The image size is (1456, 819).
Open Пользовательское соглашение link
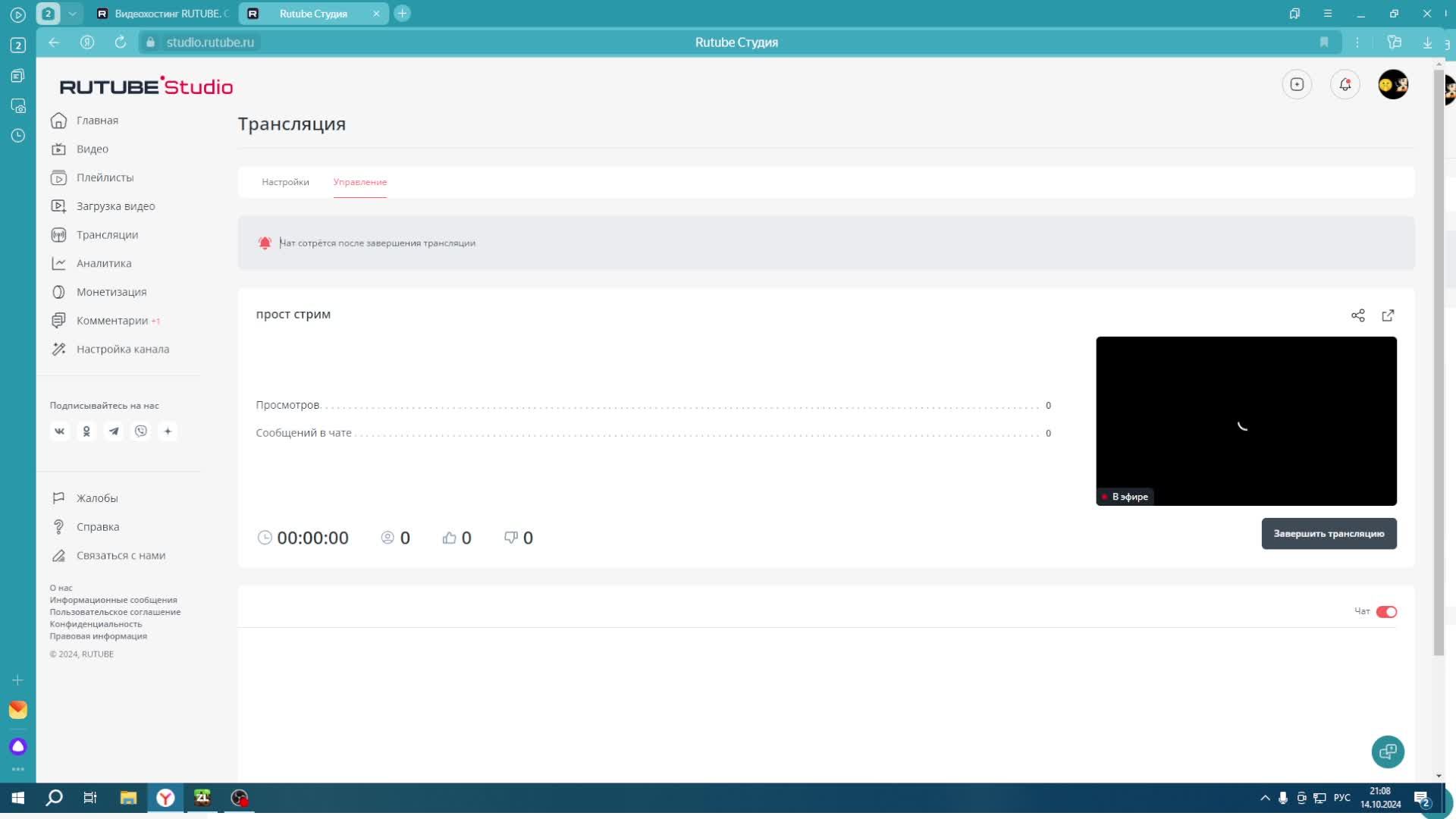(115, 612)
